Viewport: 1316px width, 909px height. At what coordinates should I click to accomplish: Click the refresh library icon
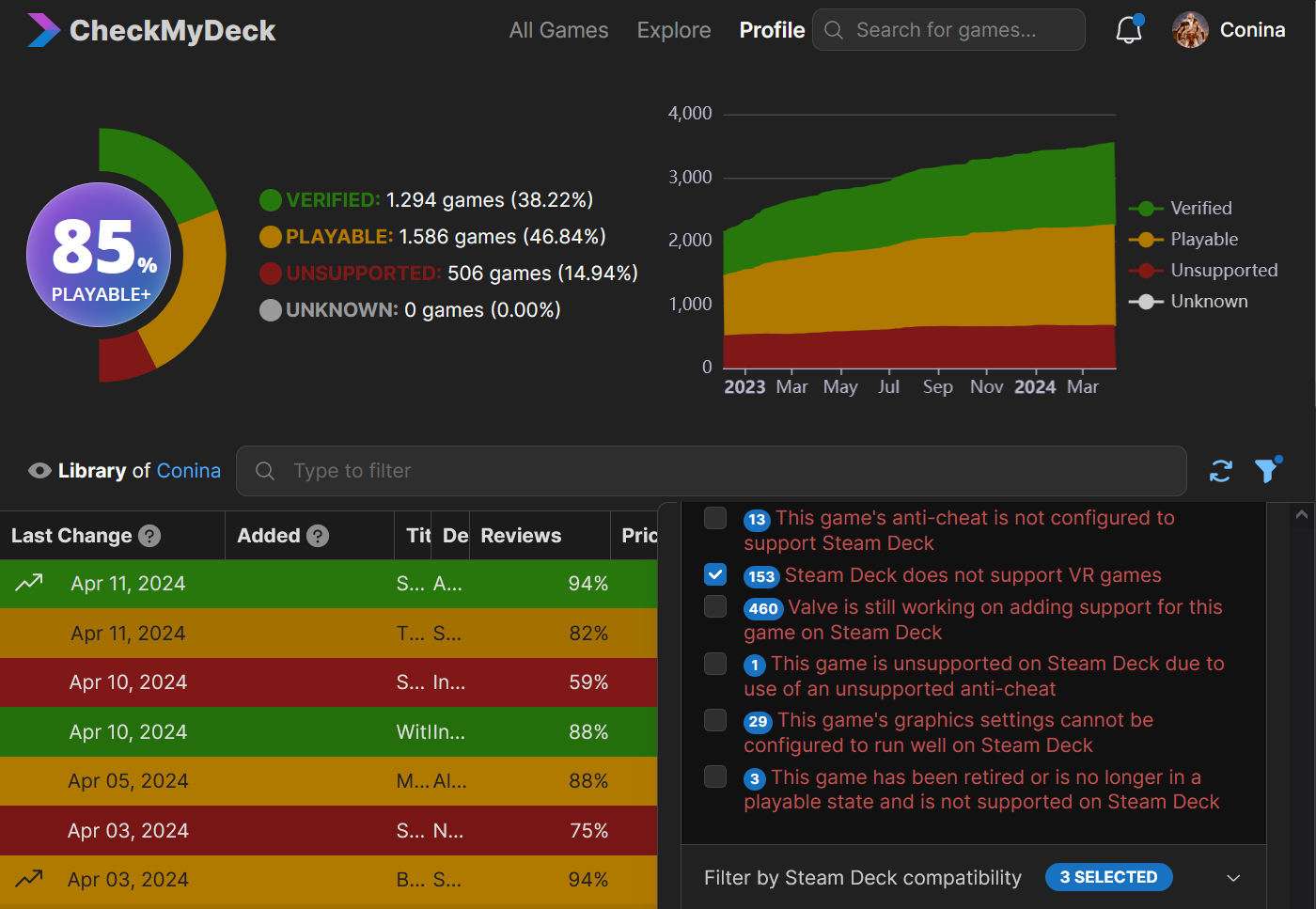[1221, 471]
